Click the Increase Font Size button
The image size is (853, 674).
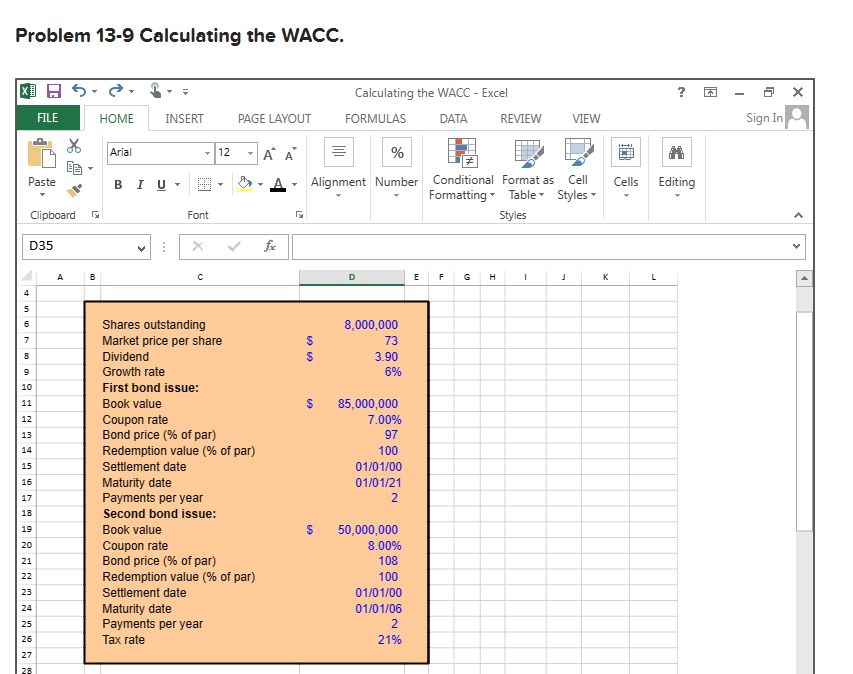[267, 151]
